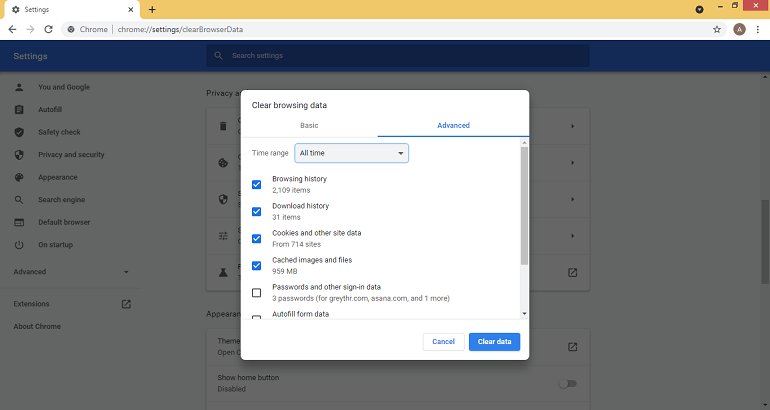Open Autofill settings
The image size is (770, 410).
tap(50, 109)
